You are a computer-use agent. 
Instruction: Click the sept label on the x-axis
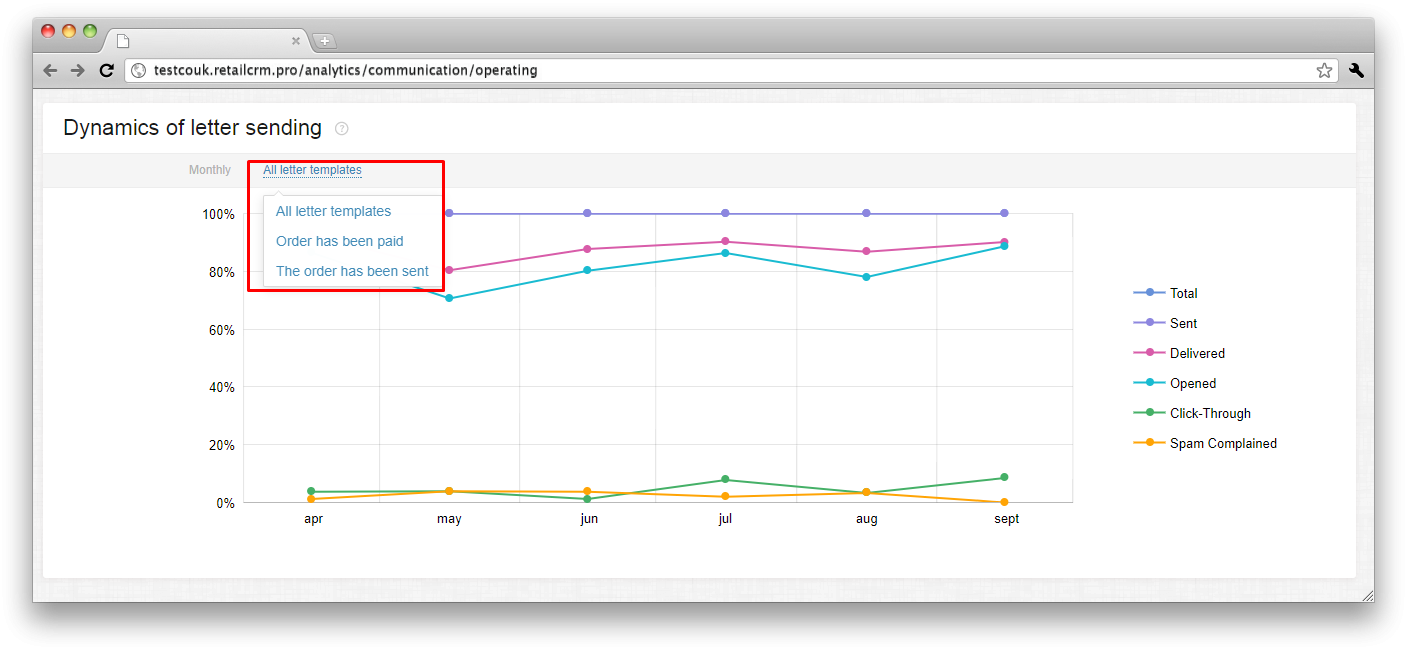1007,519
